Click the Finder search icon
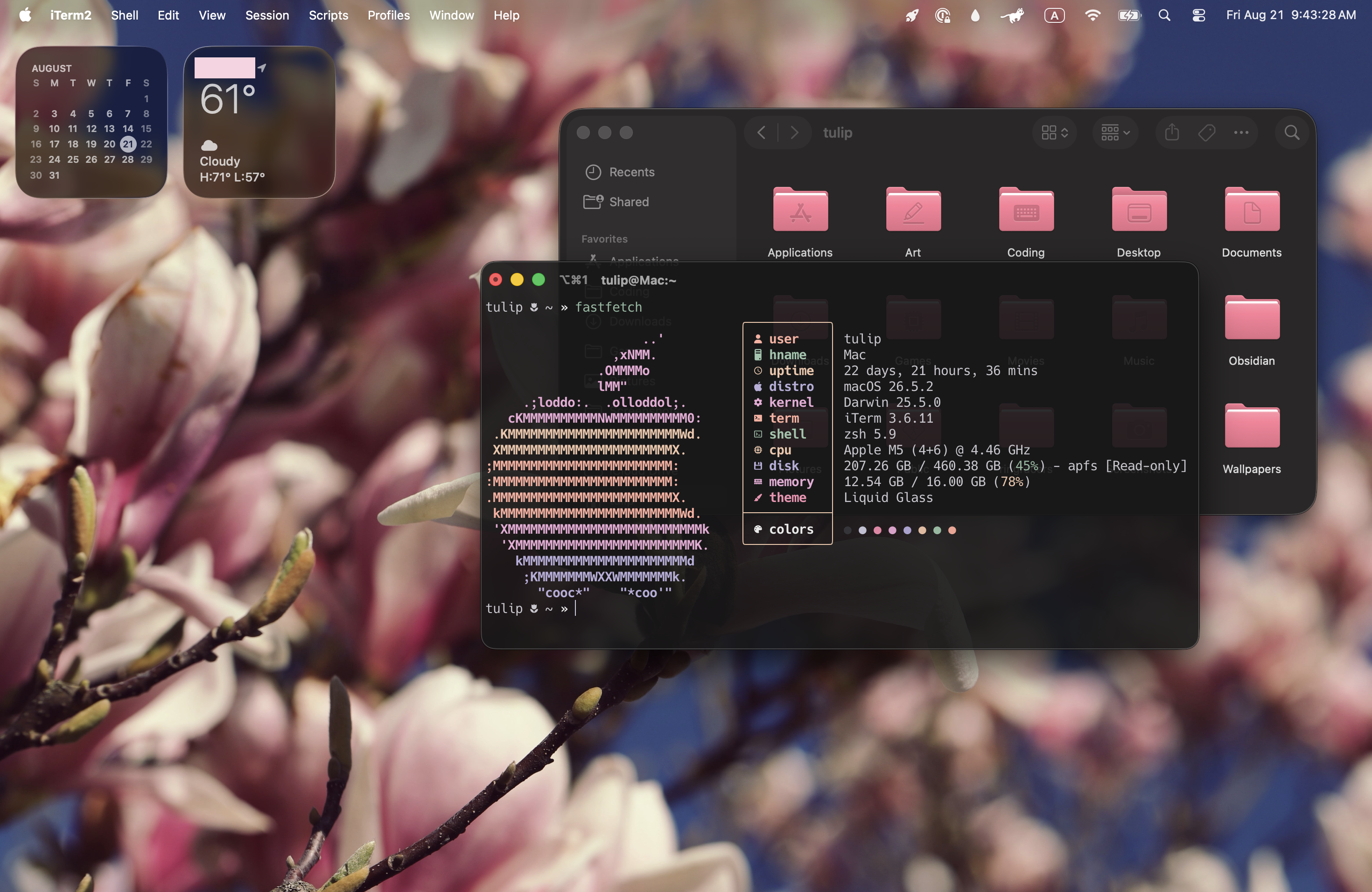 pyautogui.click(x=1292, y=132)
